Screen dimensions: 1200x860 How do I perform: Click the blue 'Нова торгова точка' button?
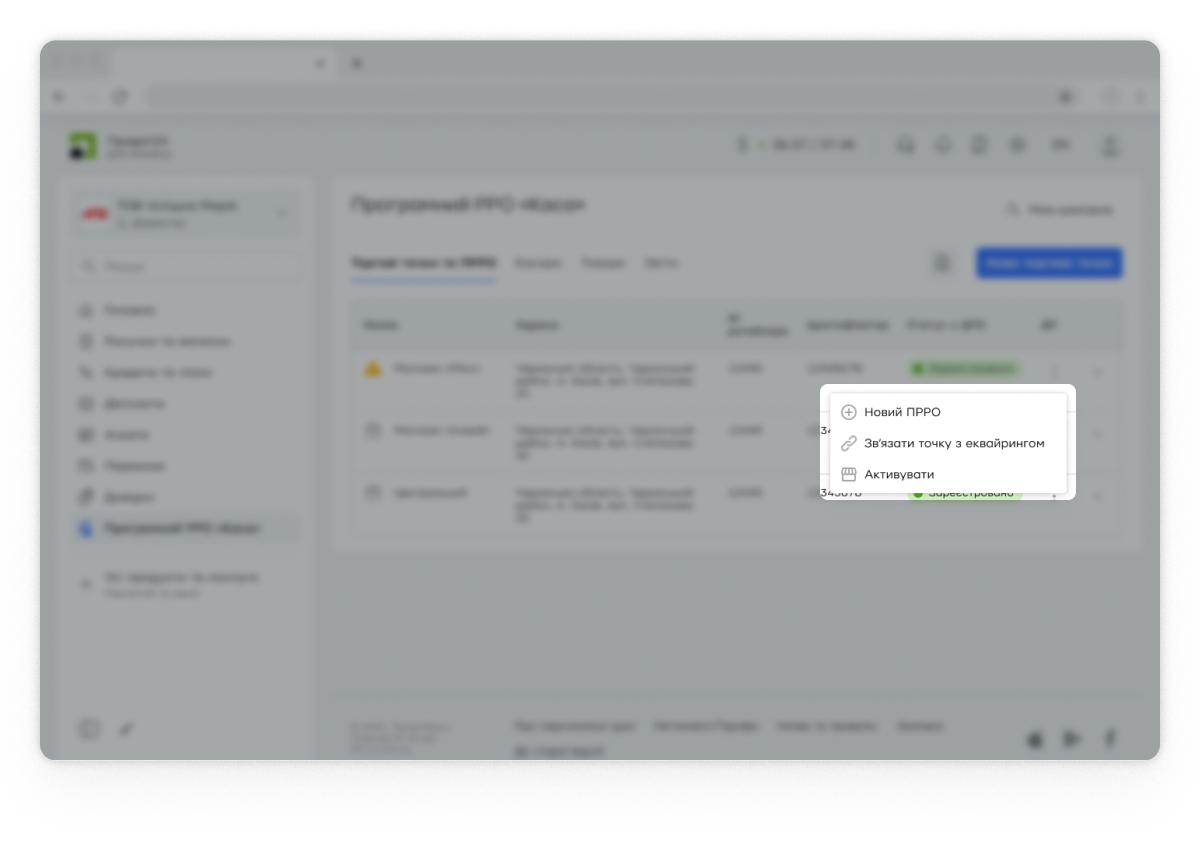click(x=1049, y=263)
